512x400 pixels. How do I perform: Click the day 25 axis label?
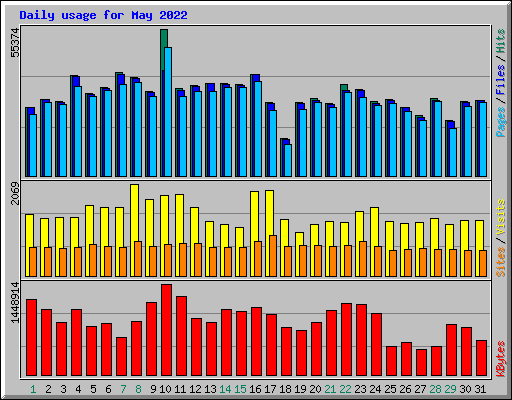pyautogui.click(x=391, y=389)
